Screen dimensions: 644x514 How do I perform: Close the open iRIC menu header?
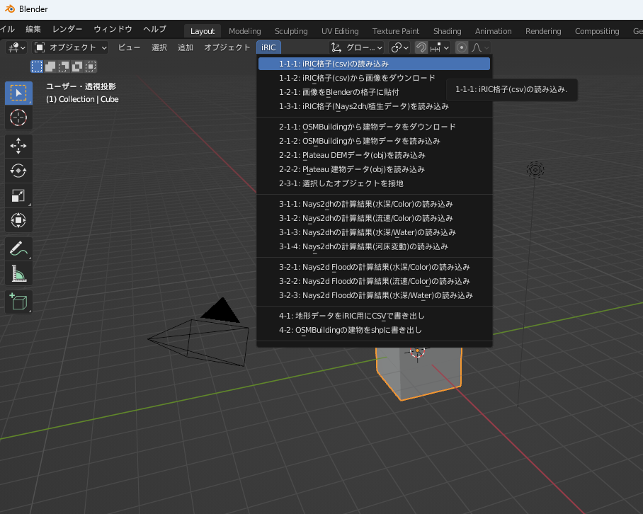[x=269, y=48]
